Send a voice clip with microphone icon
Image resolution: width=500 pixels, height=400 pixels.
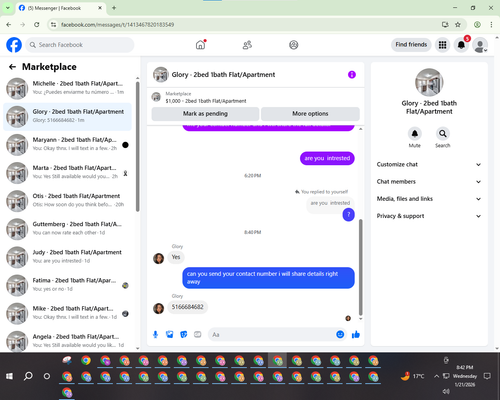pyautogui.click(x=155, y=334)
